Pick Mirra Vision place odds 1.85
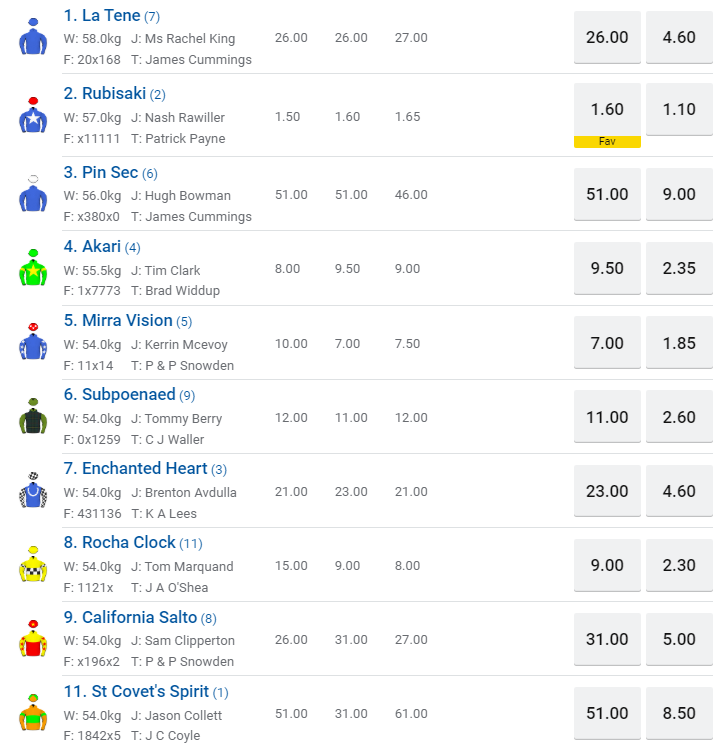The height and width of the screenshot is (750, 727). pos(679,343)
